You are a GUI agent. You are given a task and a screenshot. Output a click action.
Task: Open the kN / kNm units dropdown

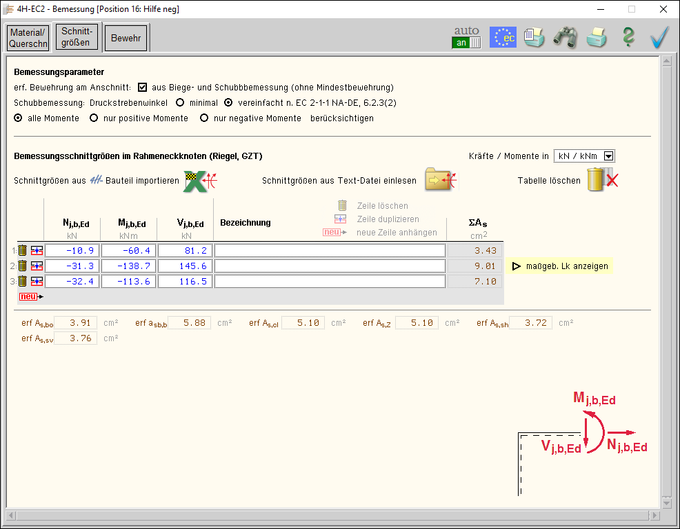tap(608, 156)
